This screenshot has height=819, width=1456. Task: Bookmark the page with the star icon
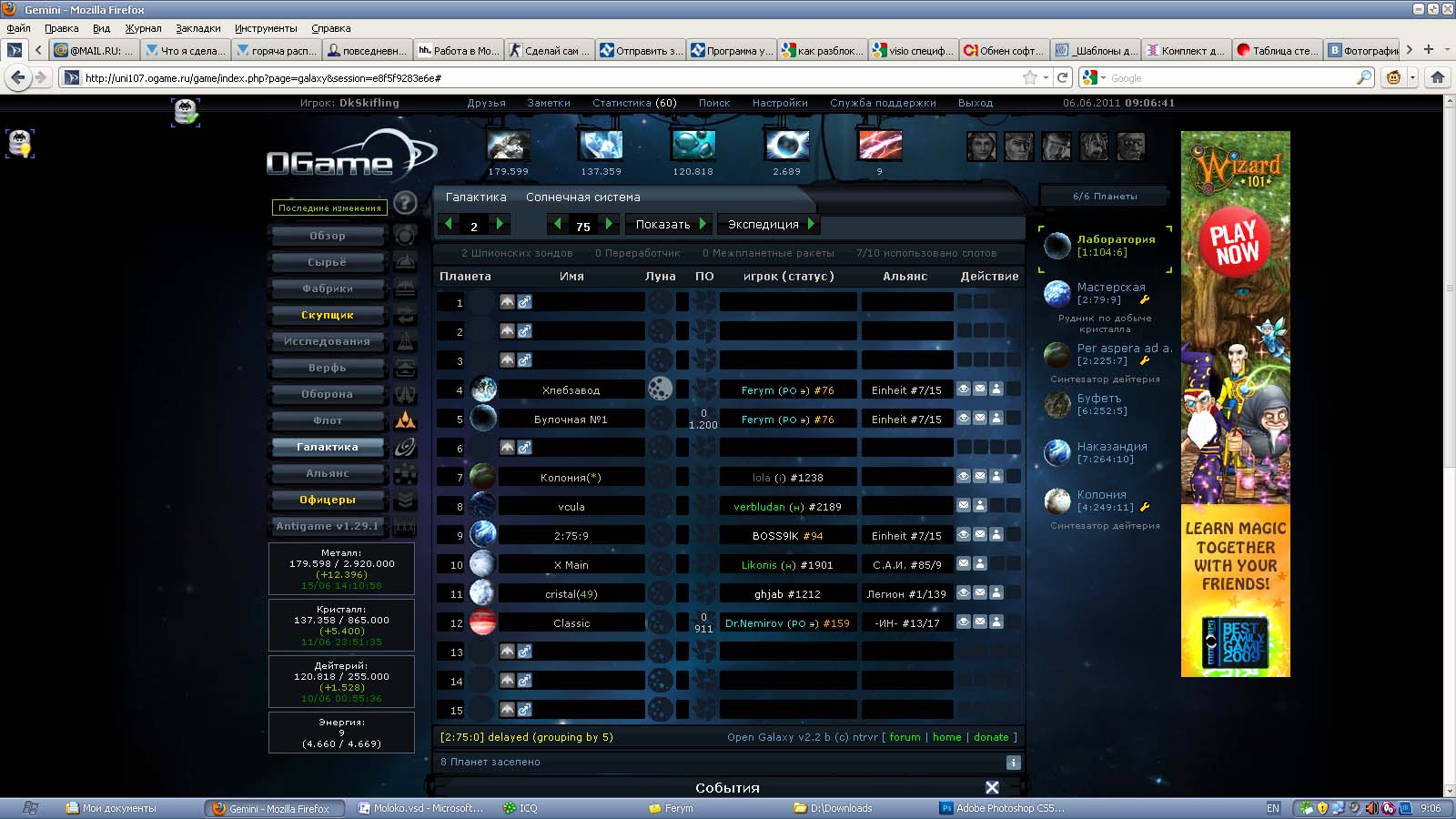(x=1030, y=77)
